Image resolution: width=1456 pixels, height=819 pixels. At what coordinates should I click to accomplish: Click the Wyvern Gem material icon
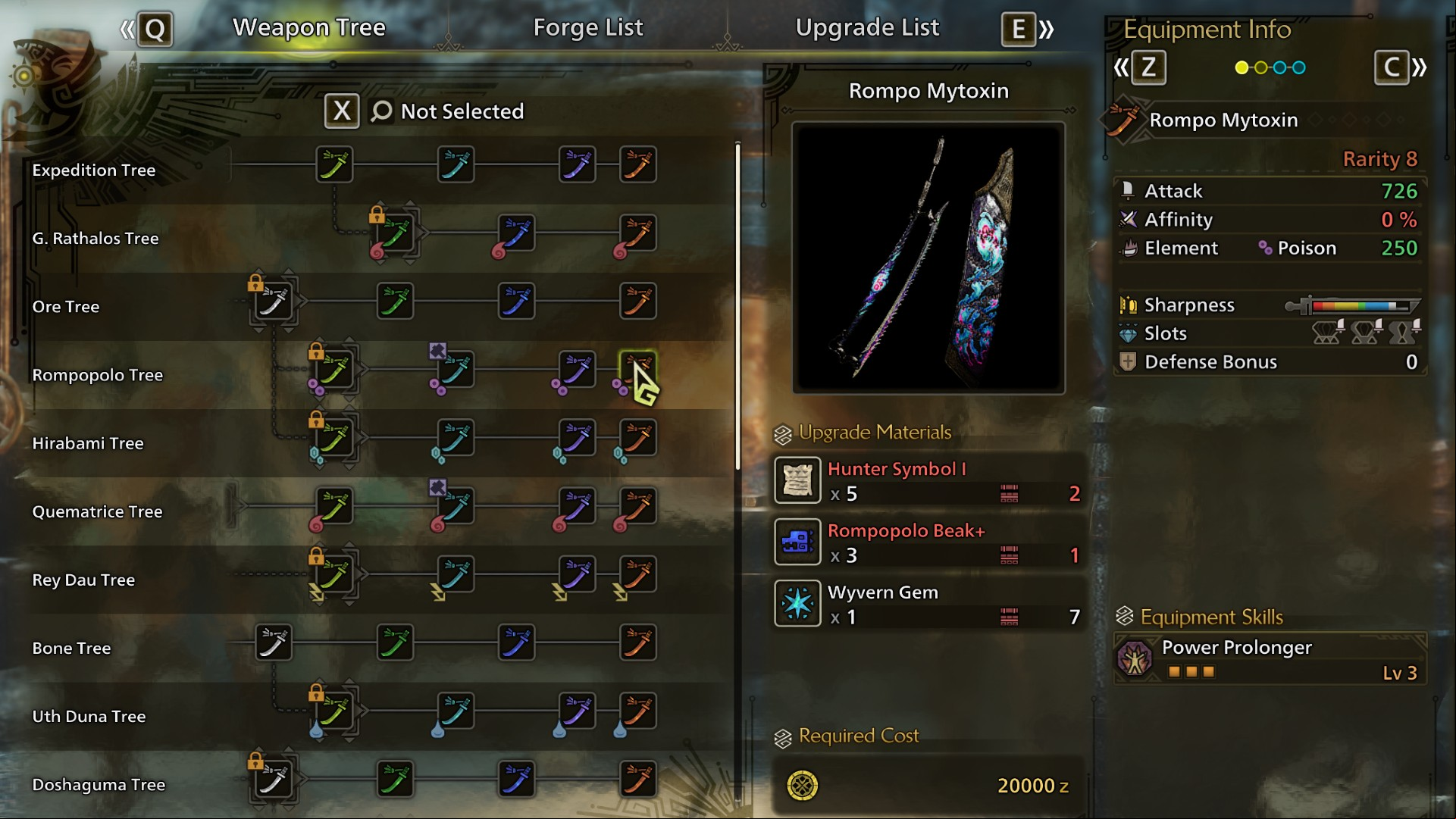797,603
